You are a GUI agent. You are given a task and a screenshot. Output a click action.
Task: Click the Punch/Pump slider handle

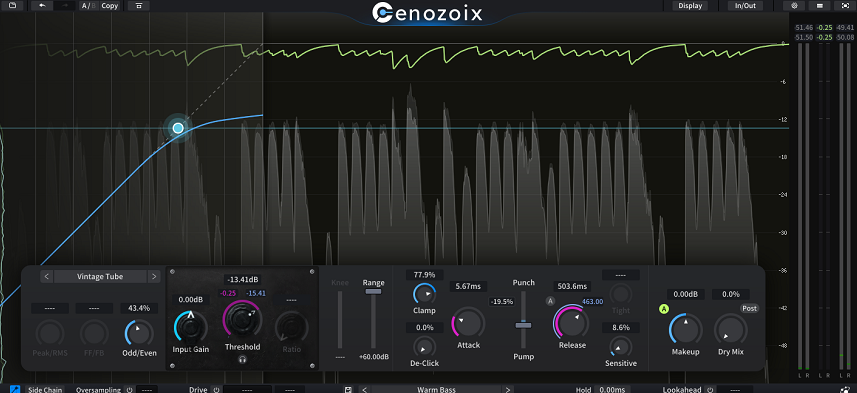click(x=523, y=325)
